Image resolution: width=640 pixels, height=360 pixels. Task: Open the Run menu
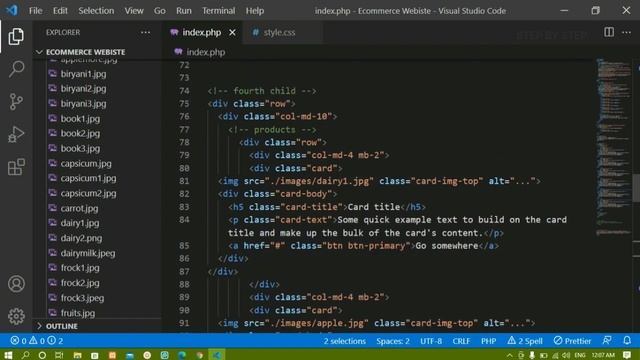coord(184,11)
